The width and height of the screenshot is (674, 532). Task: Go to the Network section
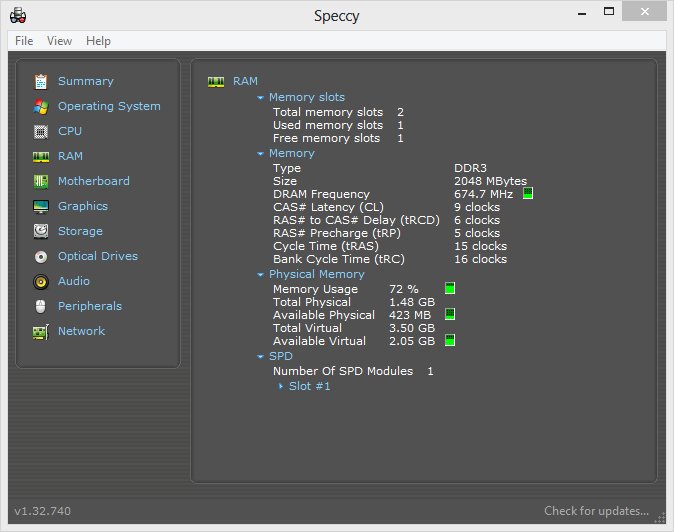pyautogui.click(x=82, y=331)
